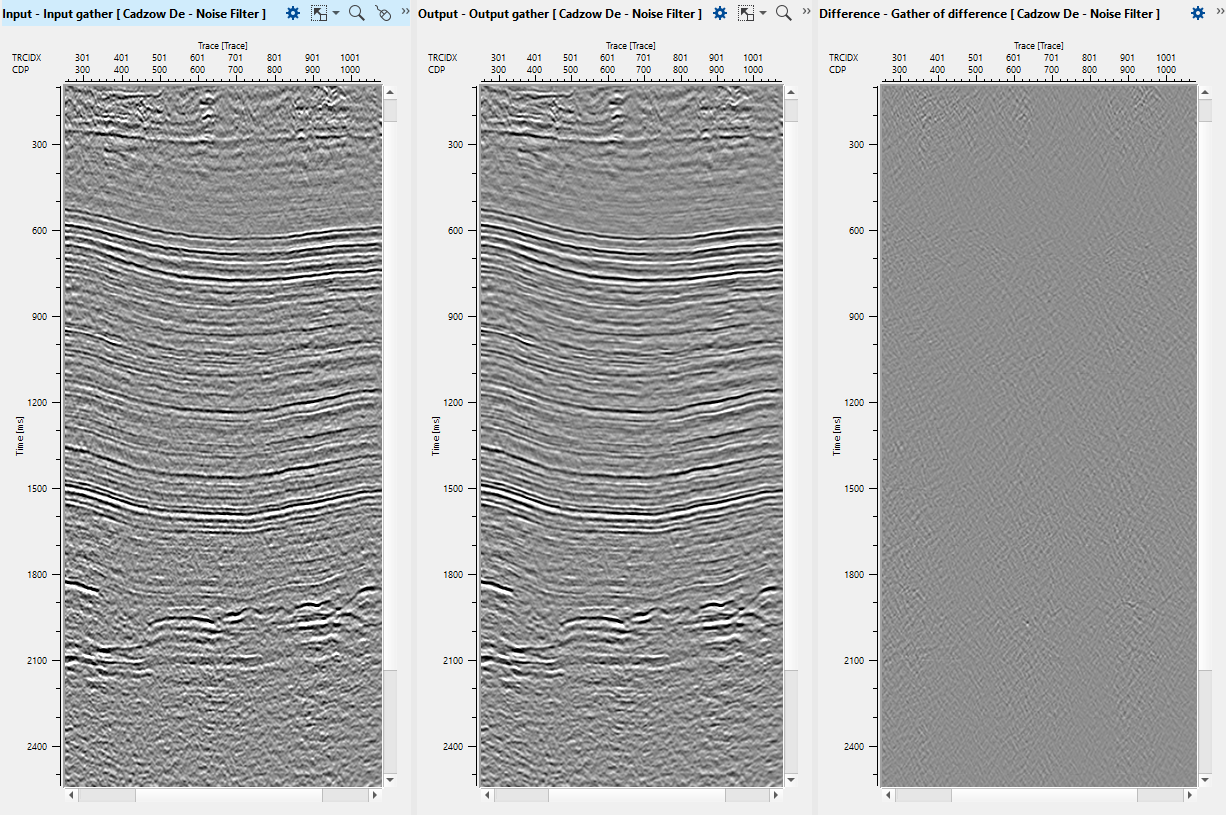Expand selection mode dropdown arrow in Output panel
Image resolution: width=1226 pixels, height=815 pixels.
point(763,13)
